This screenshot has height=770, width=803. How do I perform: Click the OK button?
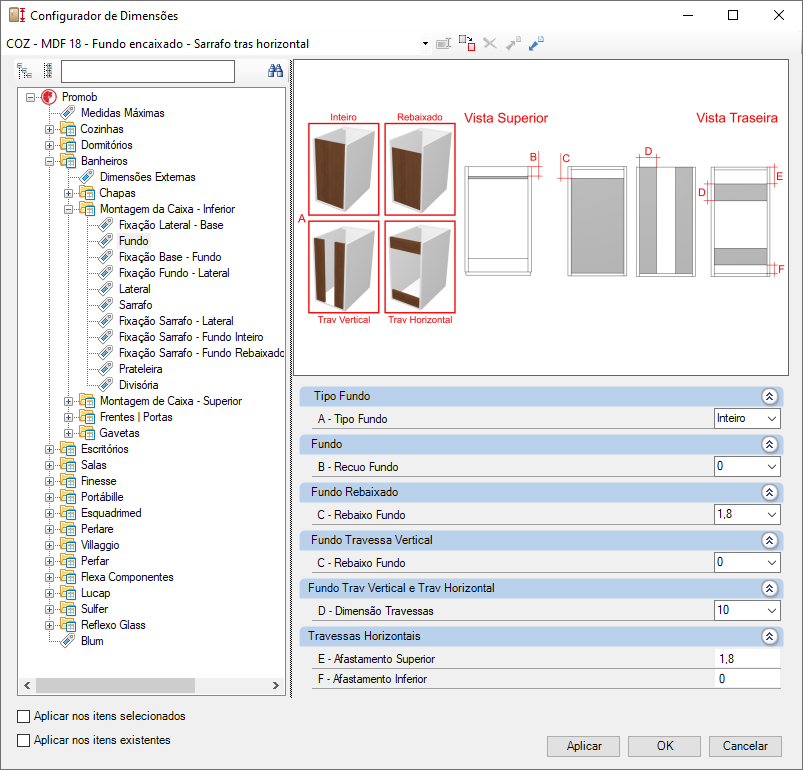coord(665,746)
